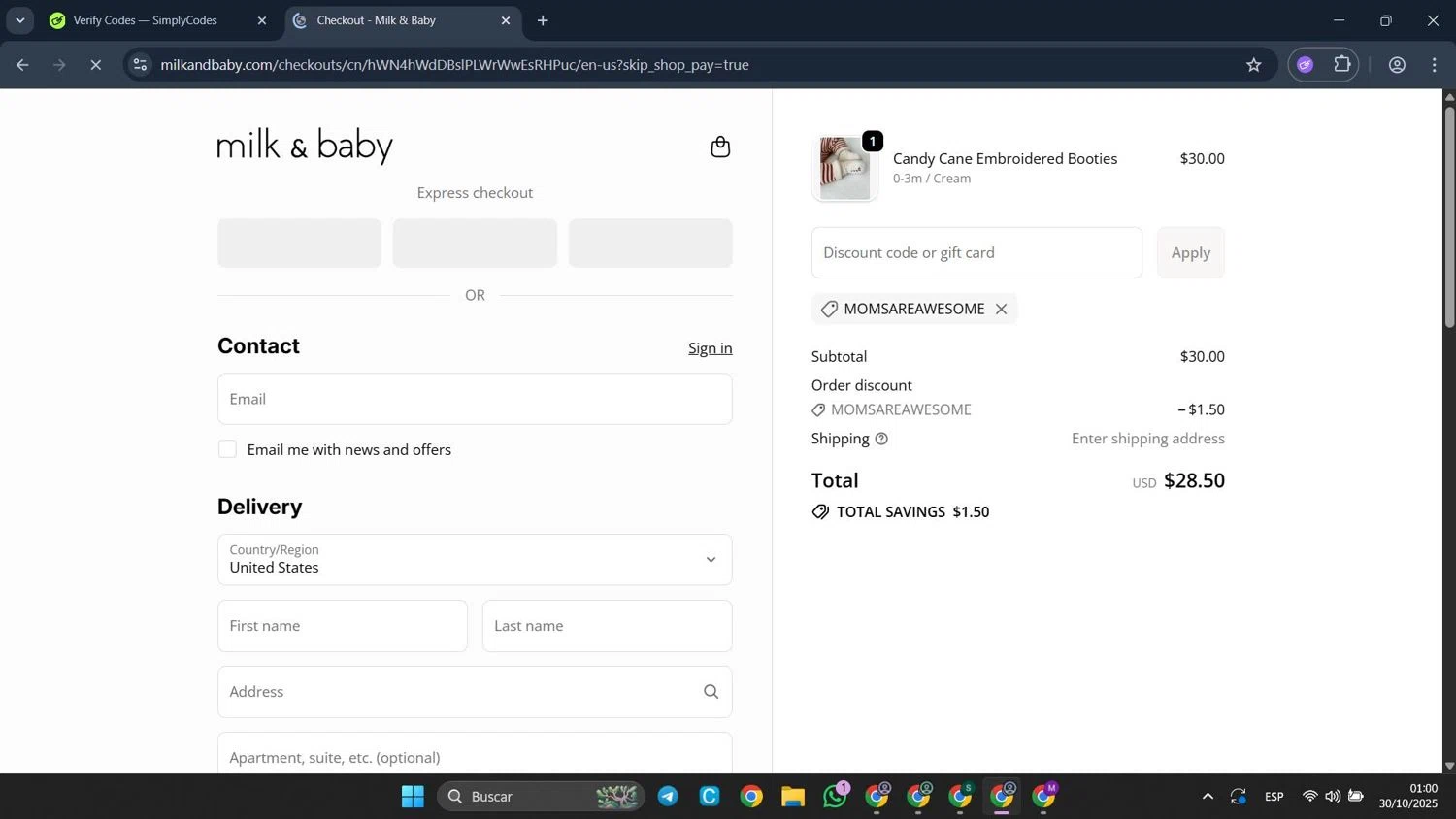Go back to the previous page
Viewport: 1456px width, 819px height.
coord(22,65)
